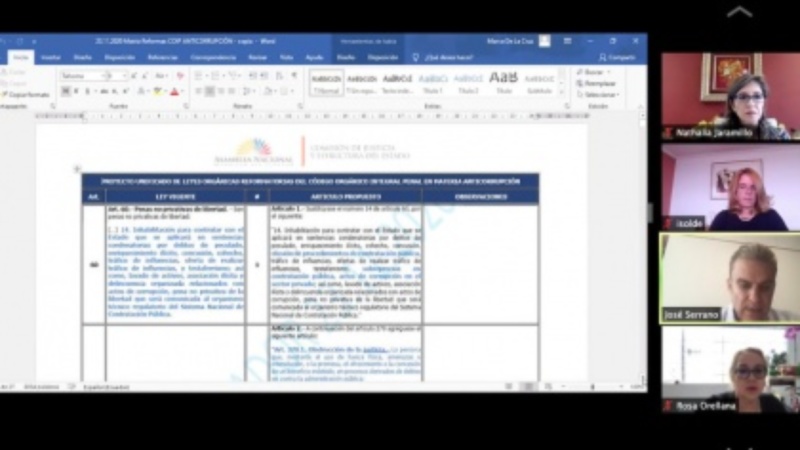Viewport: 800px width, 450px height.
Task: Click the lightbulb '¿Qué desea hacer?' search
Action: click(x=443, y=58)
